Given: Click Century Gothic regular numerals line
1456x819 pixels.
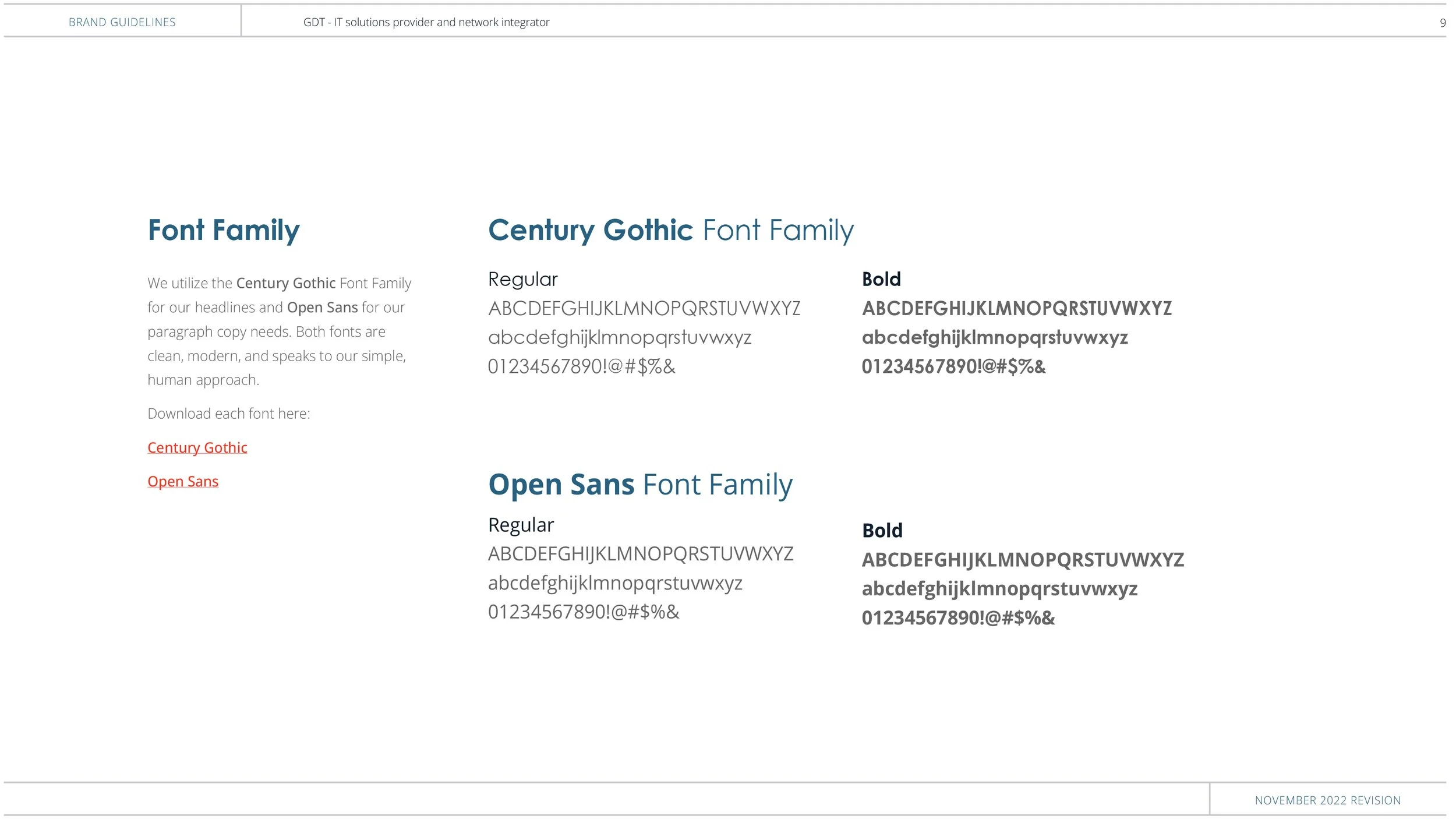Looking at the screenshot, I should [x=582, y=367].
